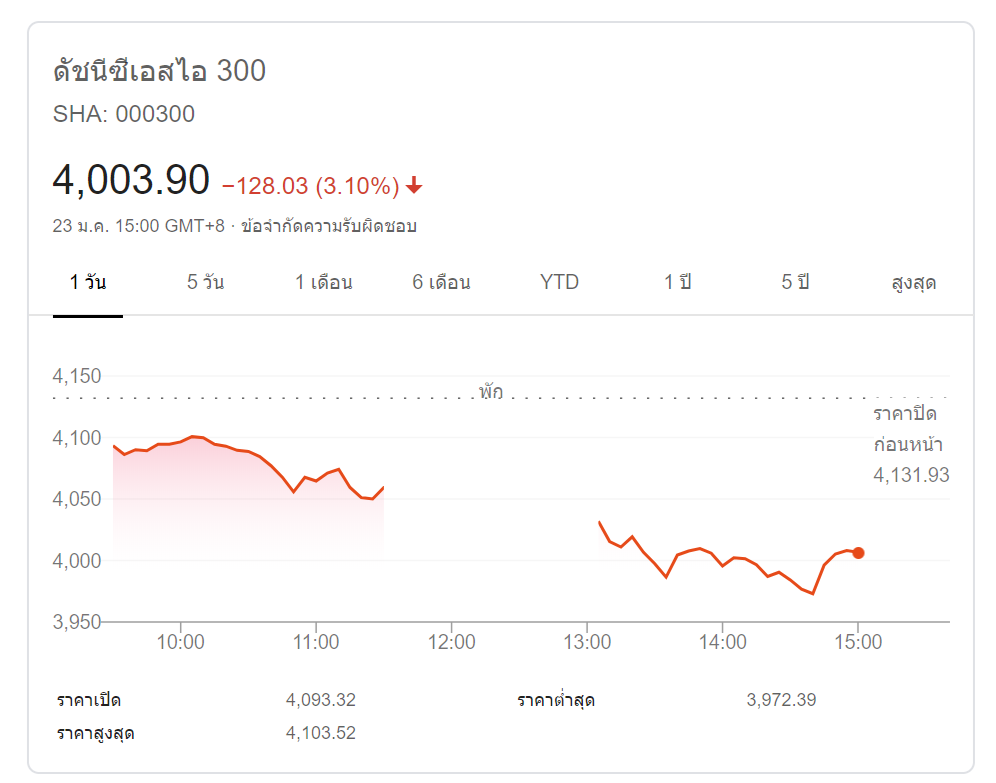
Task: Click the red down arrow indicator
Action: [x=414, y=186]
